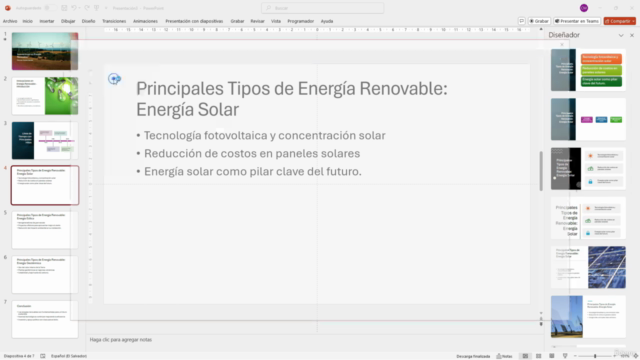The image size is (640, 360).
Task: Click the vertical scrollbar of slide editor
Action: click(x=541, y=171)
